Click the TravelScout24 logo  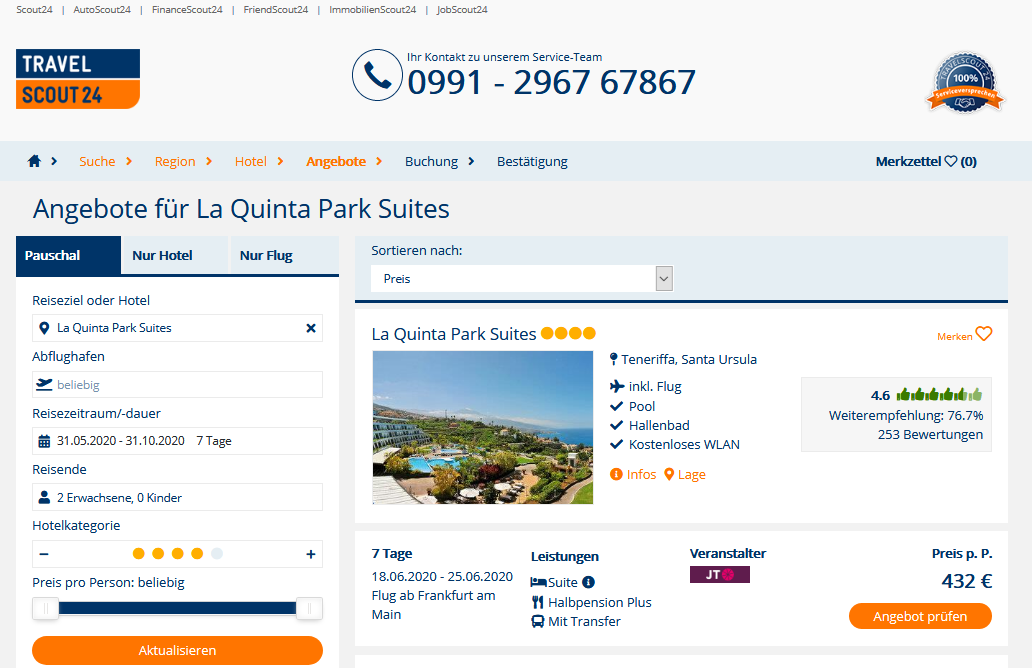[x=78, y=79]
